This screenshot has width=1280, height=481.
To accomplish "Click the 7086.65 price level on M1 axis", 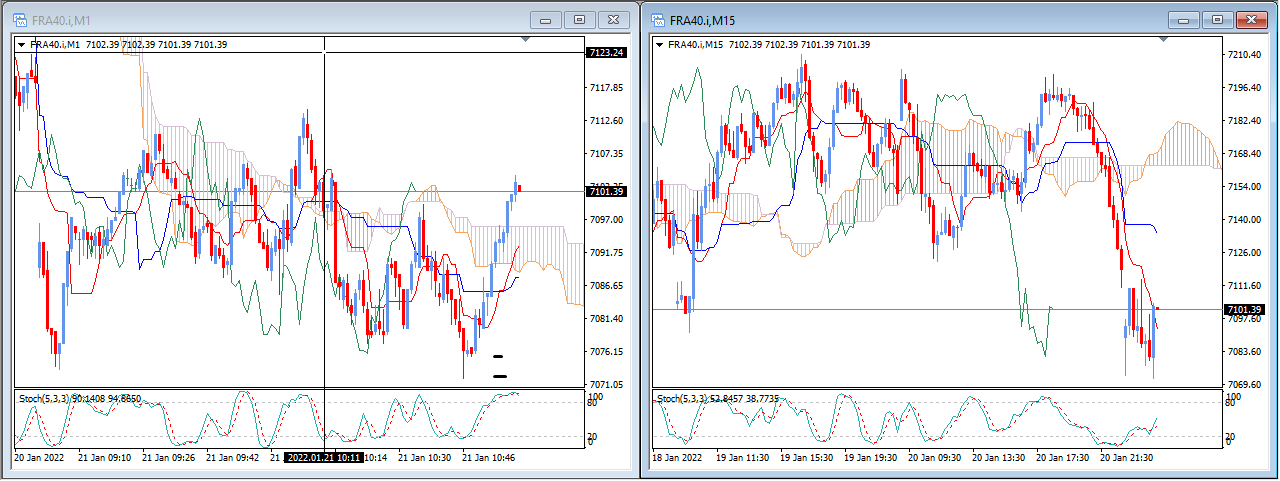I will click(x=608, y=286).
